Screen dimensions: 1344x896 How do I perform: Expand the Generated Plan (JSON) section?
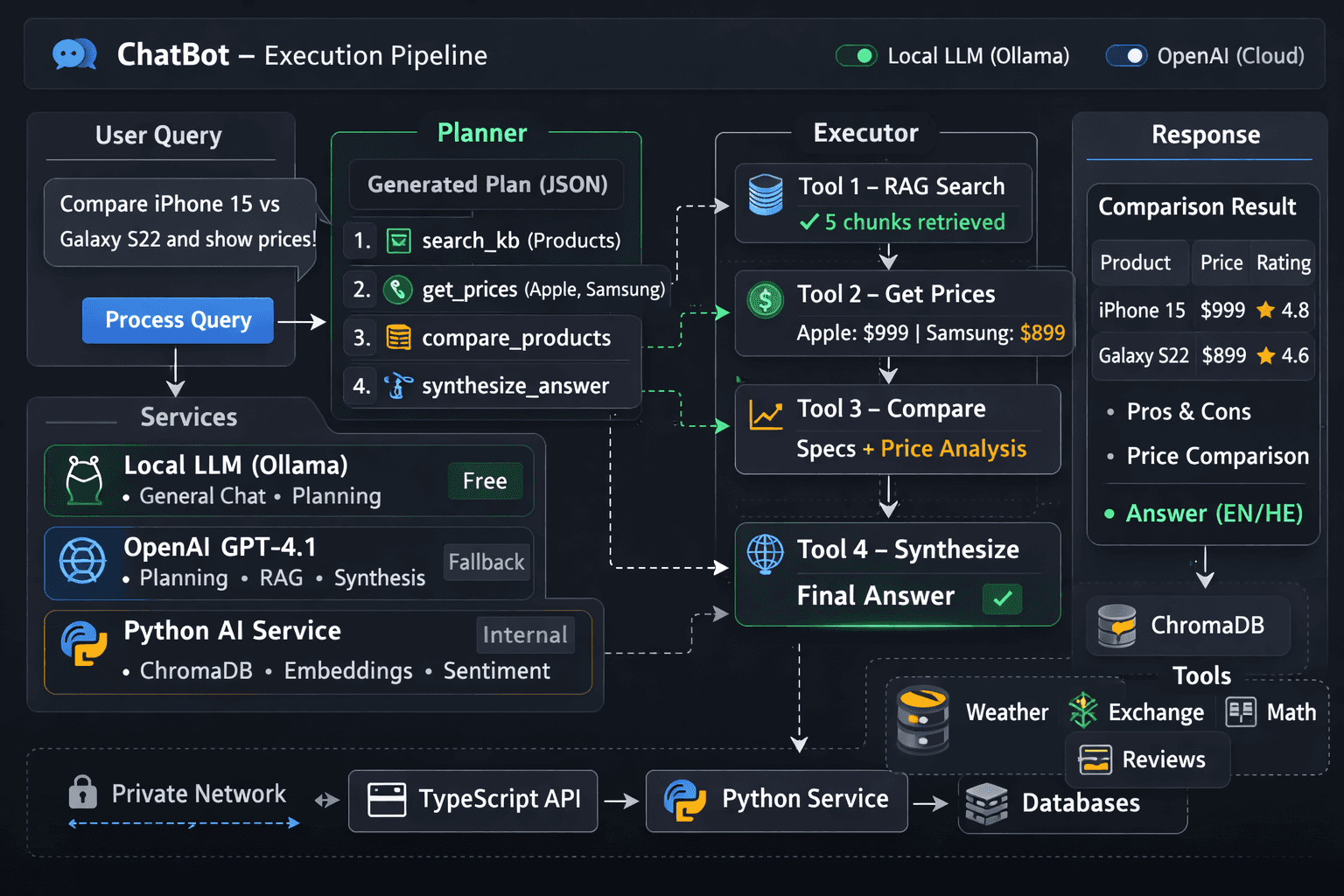point(486,185)
